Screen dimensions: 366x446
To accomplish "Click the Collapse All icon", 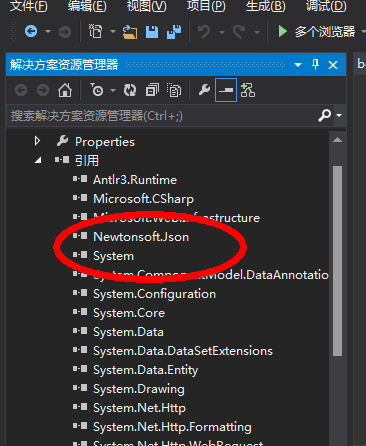I will click(152, 90).
